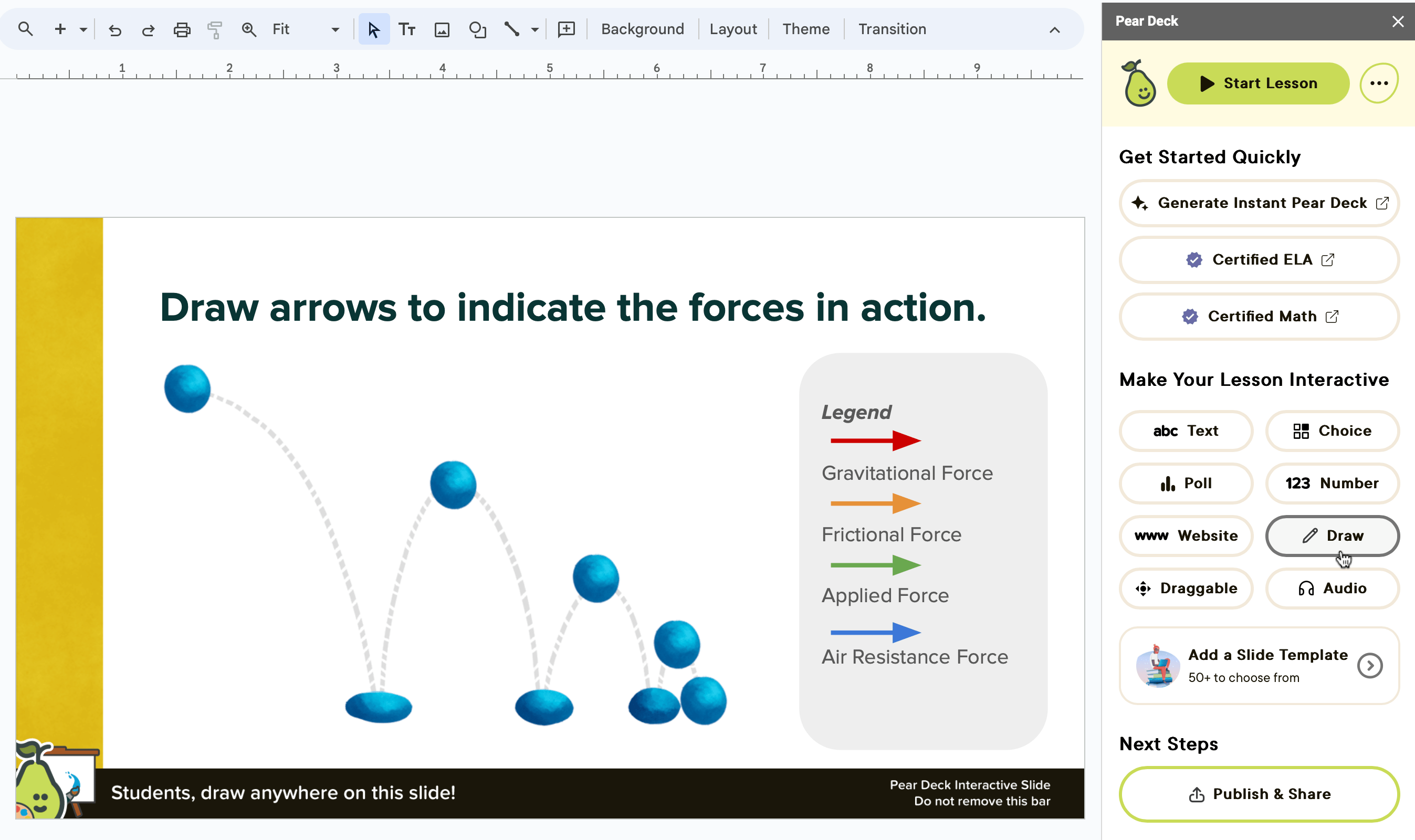Select the cursor select tool

coord(373,29)
